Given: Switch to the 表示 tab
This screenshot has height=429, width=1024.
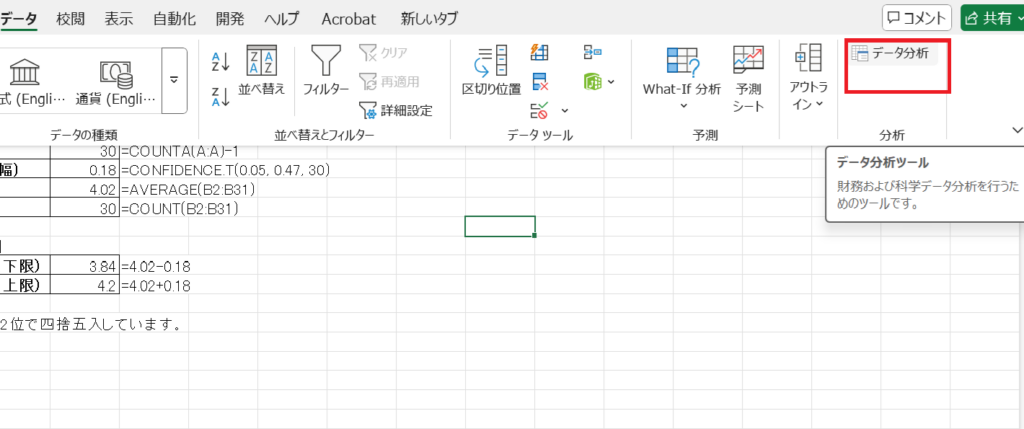Looking at the screenshot, I should coord(119,19).
